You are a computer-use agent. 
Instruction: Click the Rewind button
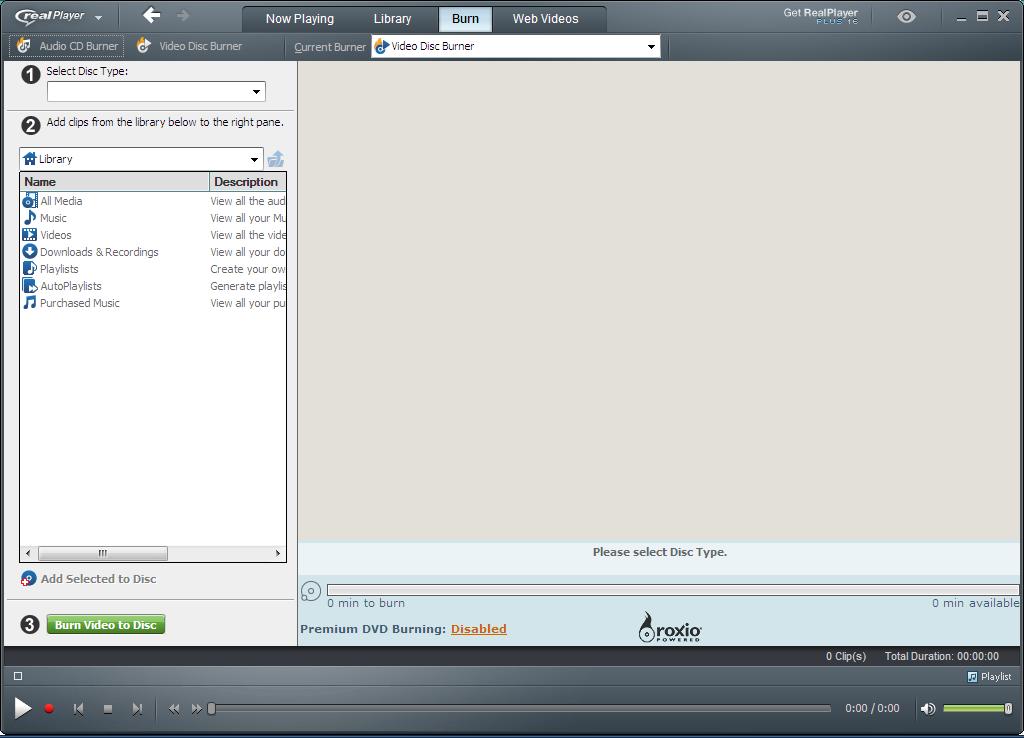pos(174,709)
